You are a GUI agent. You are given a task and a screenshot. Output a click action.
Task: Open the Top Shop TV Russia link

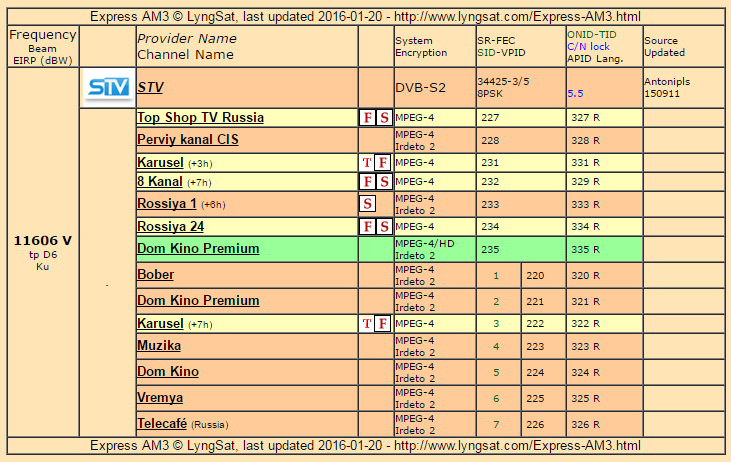(x=200, y=117)
